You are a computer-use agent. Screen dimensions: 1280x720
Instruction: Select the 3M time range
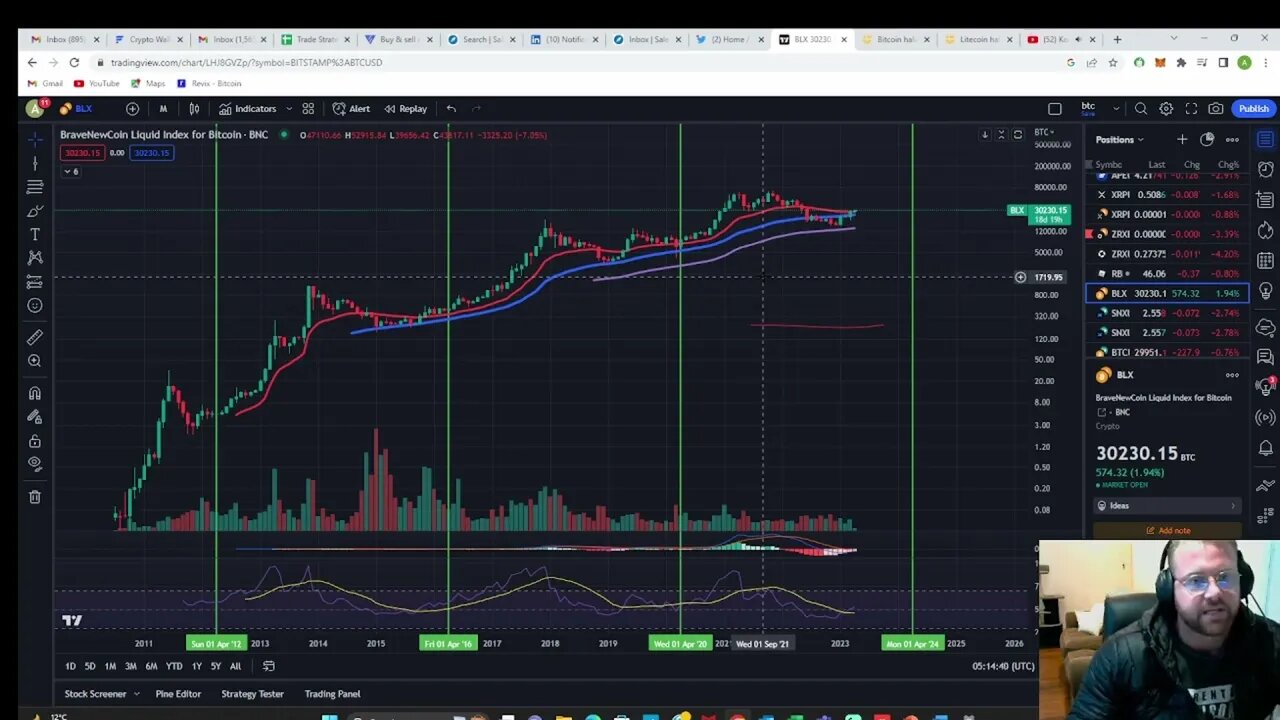tap(131, 667)
